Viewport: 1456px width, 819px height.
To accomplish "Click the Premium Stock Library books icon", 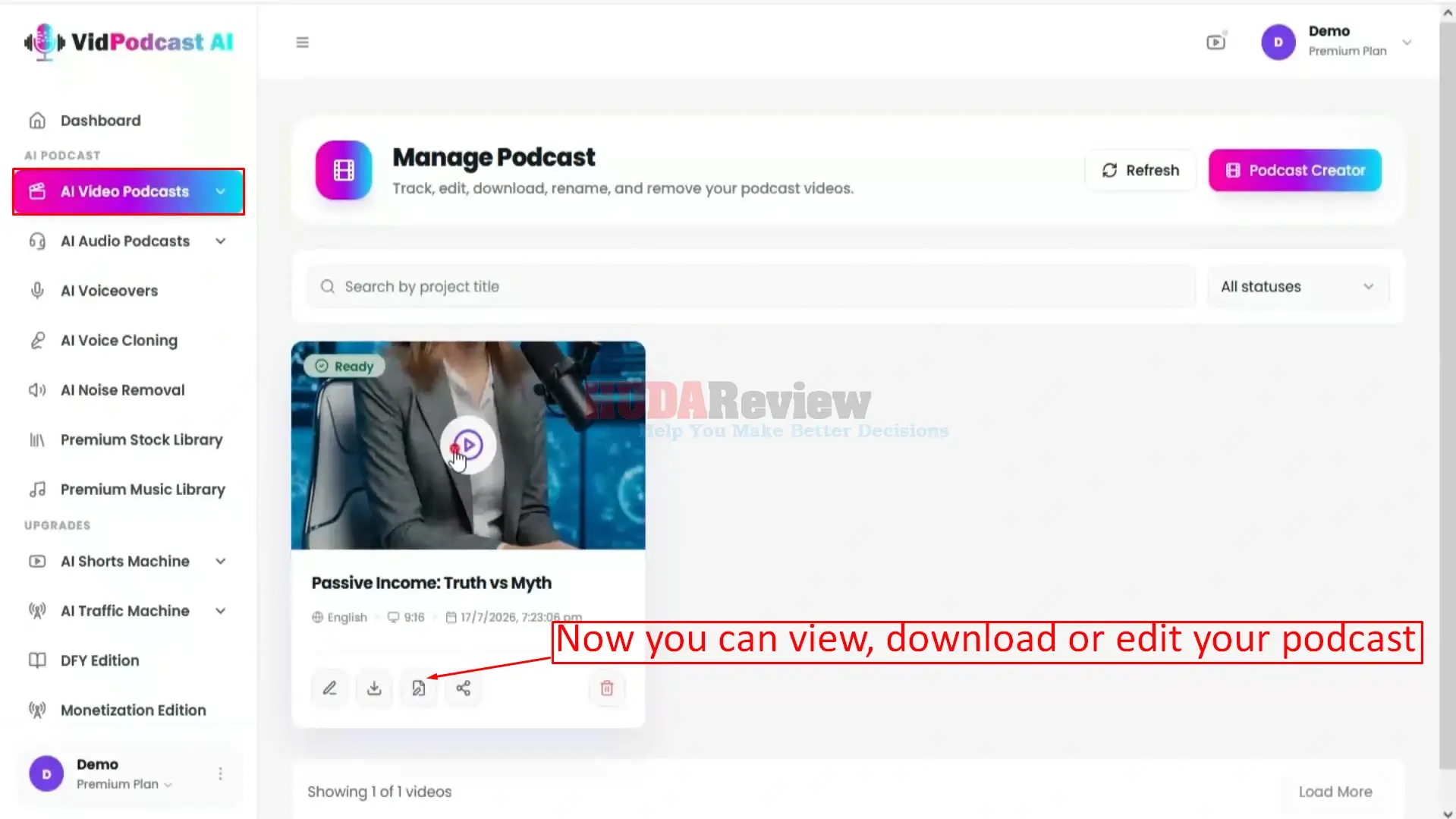I will (x=37, y=440).
